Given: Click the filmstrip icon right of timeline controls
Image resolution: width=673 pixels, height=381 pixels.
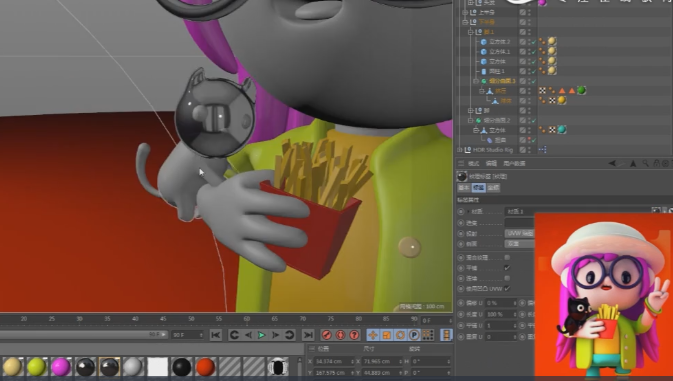Looking at the screenshot, I should point(446,335).
